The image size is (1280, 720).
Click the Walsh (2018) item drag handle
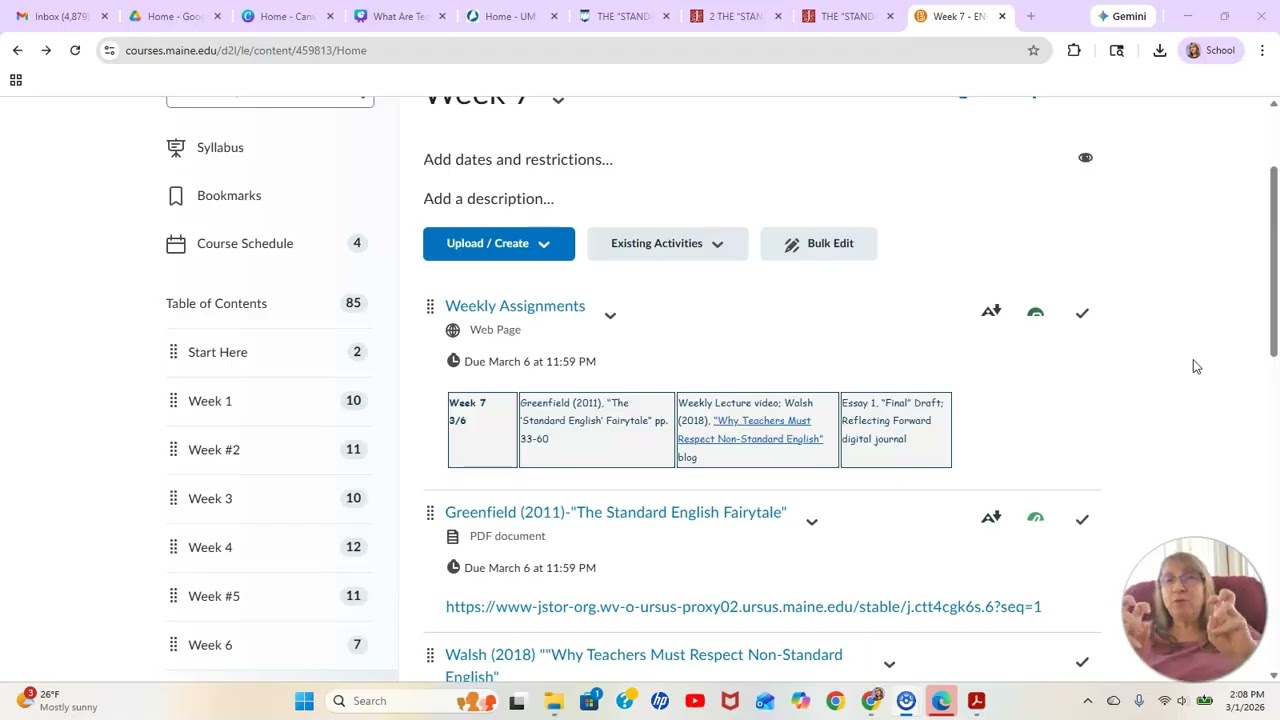[x=430, y=655]
